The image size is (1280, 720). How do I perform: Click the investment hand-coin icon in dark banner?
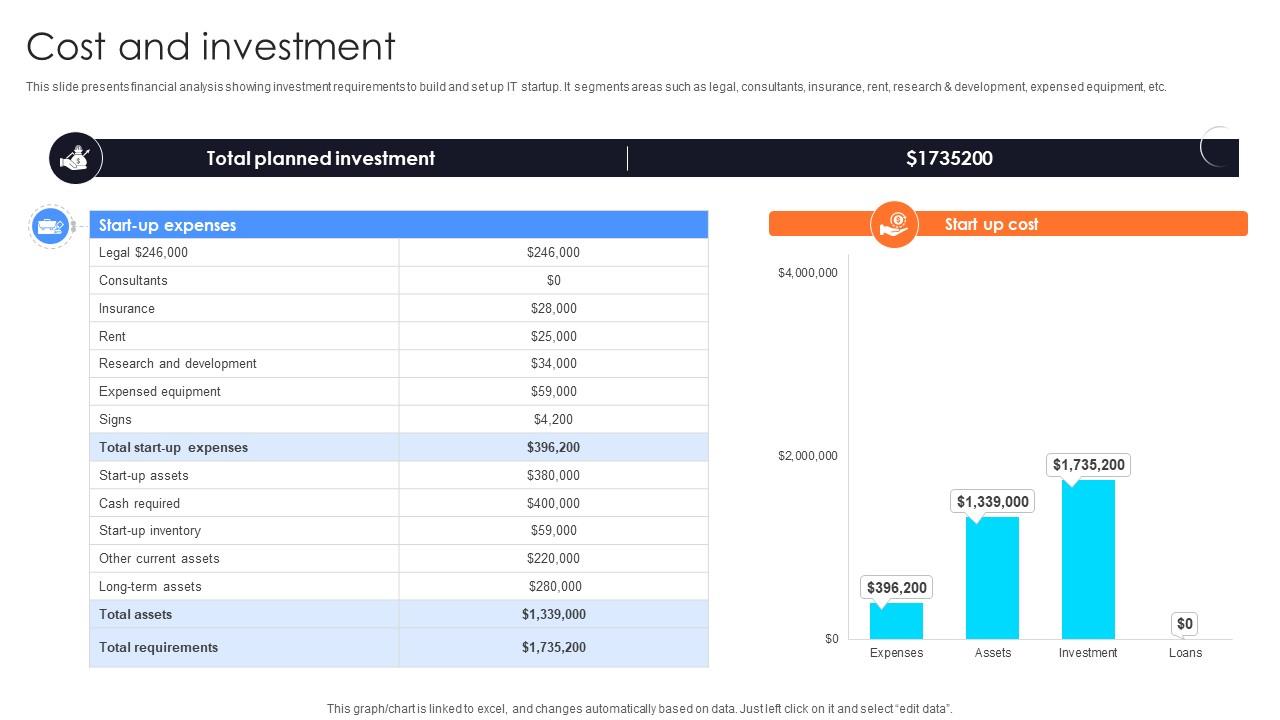(76, 158)
